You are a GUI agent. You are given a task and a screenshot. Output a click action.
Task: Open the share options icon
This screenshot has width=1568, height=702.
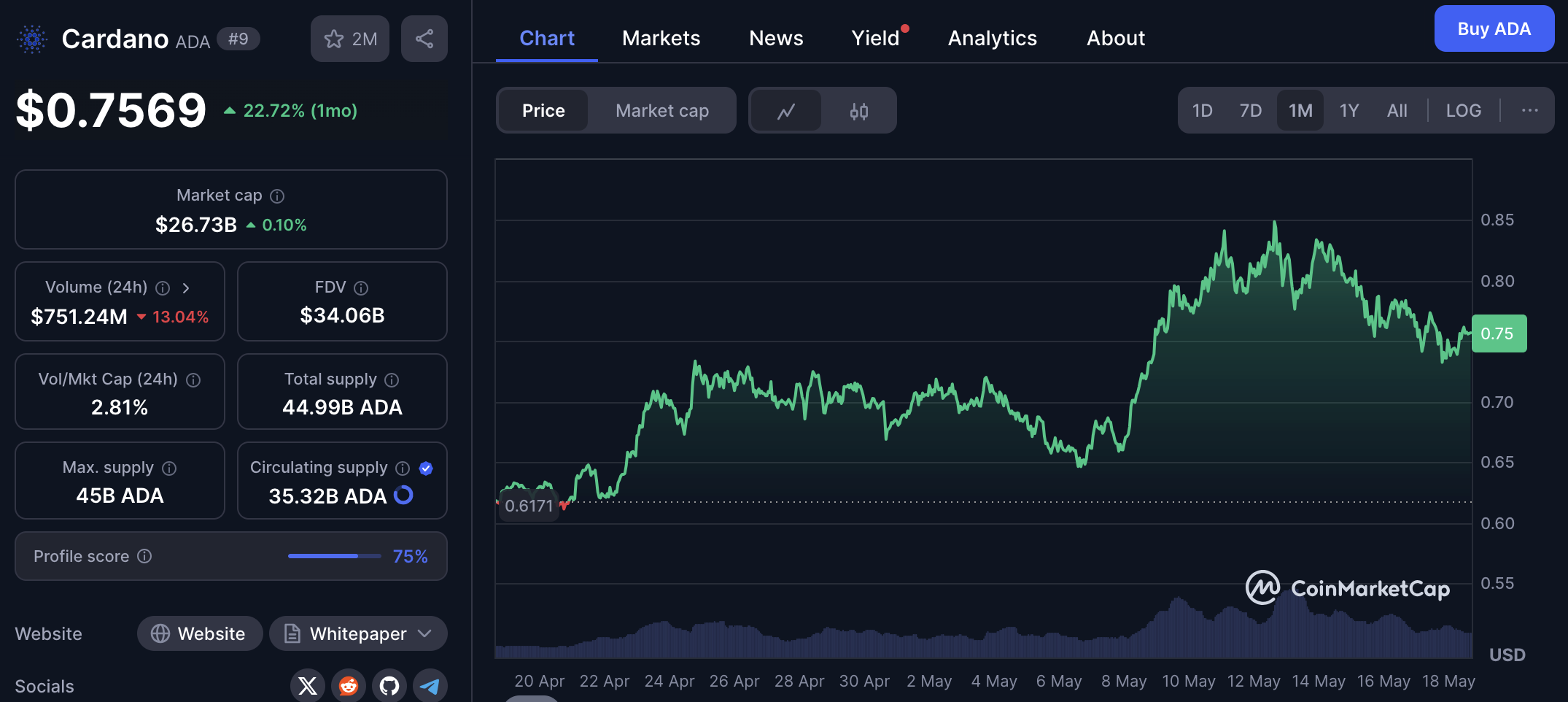[424, 38]
